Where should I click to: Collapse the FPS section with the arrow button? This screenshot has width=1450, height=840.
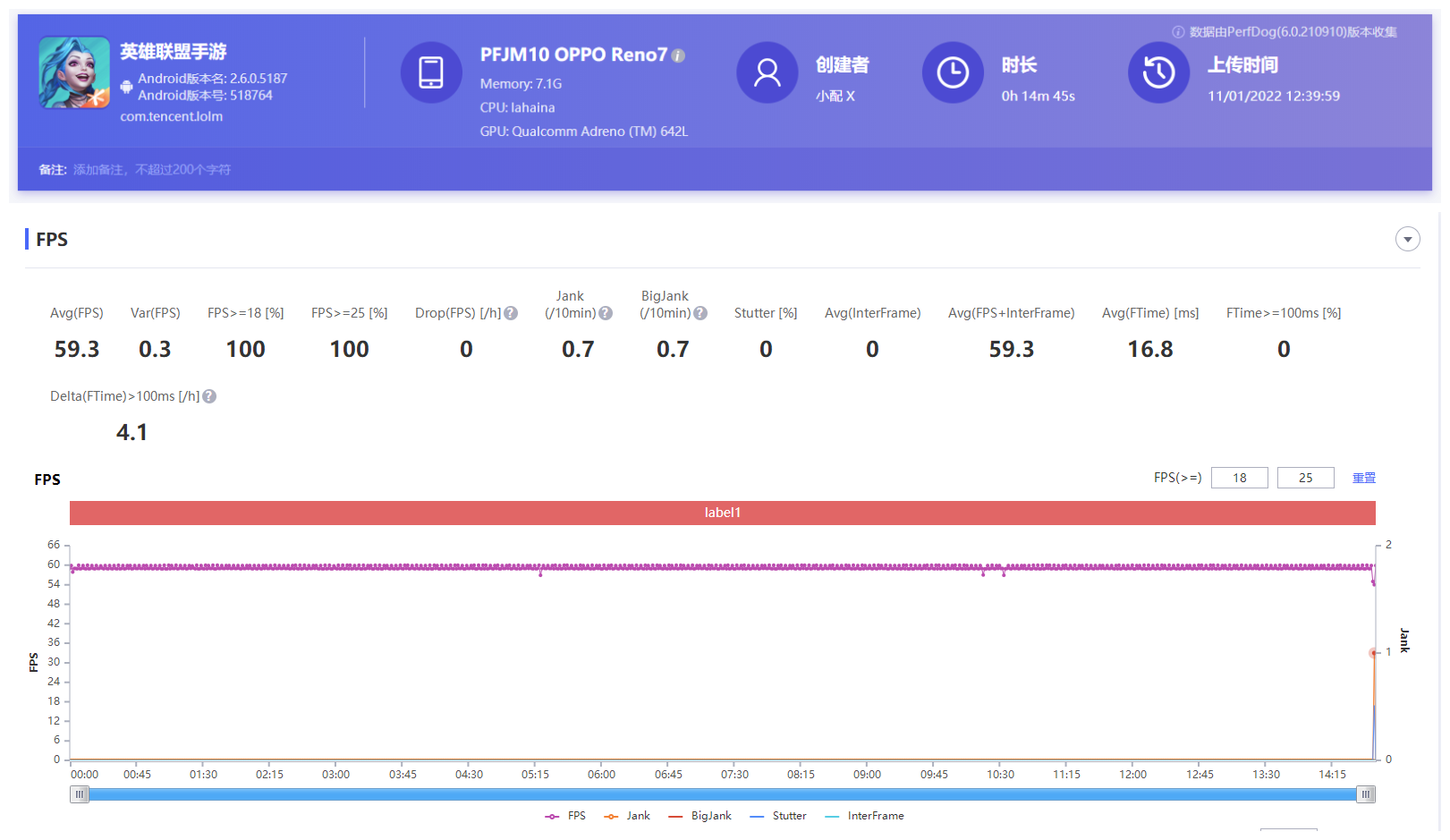(1408, 239)
